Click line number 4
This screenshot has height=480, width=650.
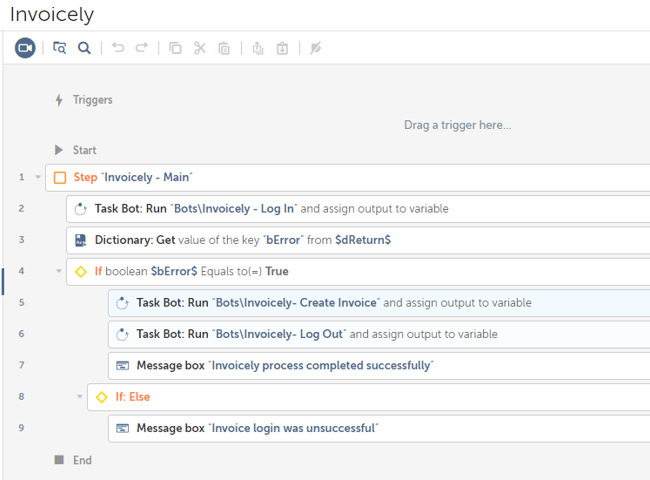pos(22,271)
